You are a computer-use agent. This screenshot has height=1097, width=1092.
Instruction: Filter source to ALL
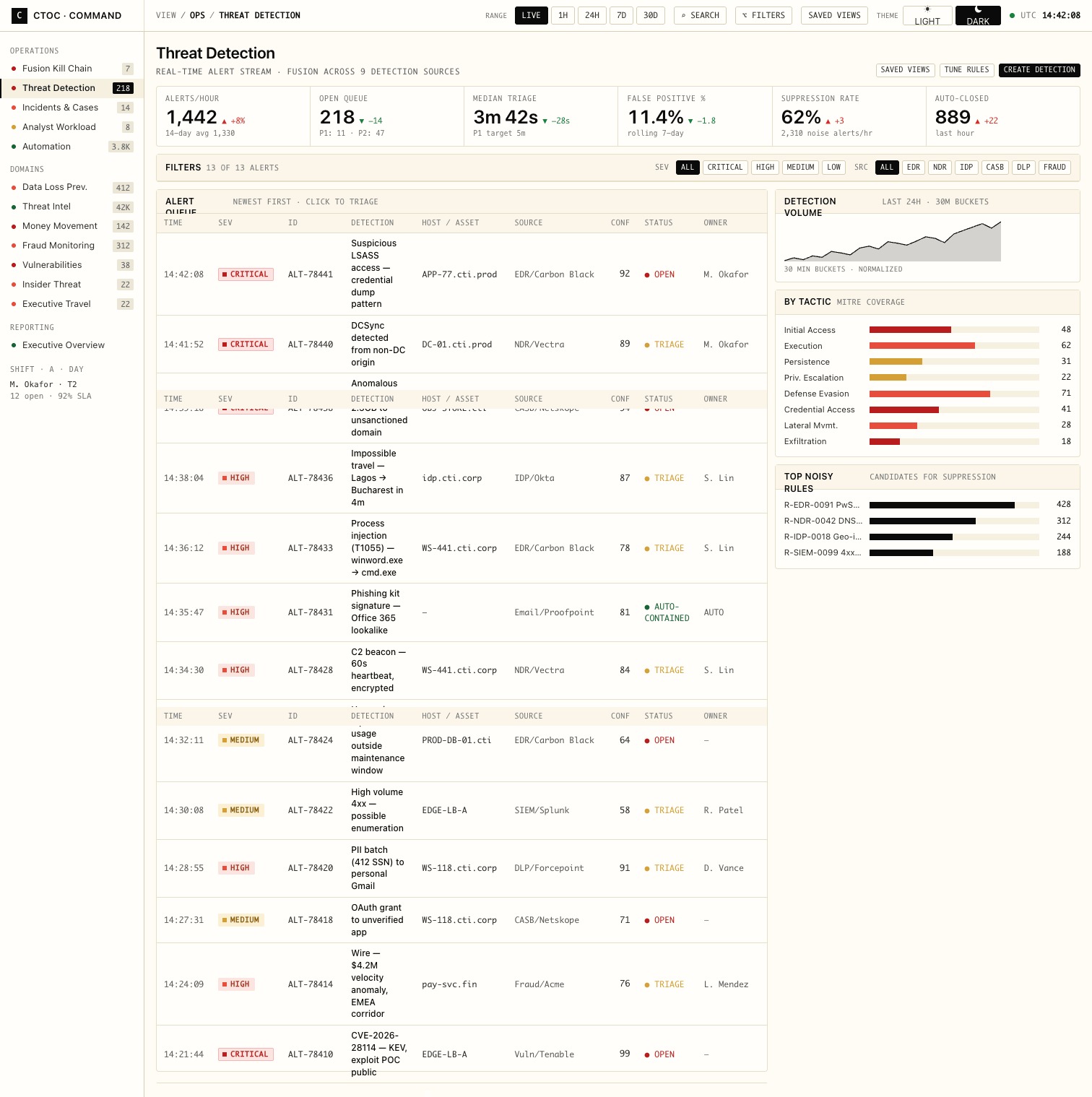[887, 168]
